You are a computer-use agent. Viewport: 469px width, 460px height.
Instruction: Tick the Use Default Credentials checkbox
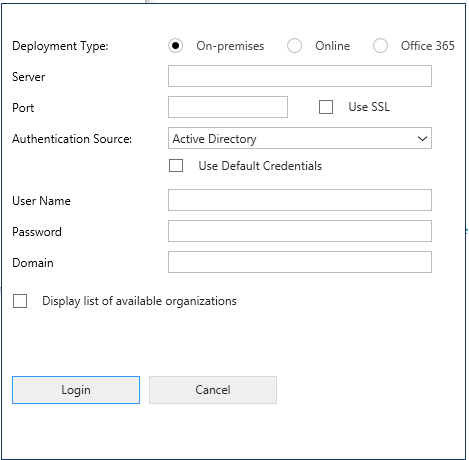[176, 165]
